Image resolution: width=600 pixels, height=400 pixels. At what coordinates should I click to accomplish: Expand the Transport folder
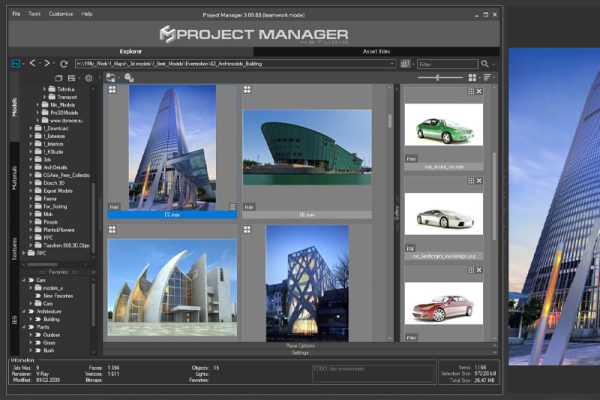pos(44,97)
